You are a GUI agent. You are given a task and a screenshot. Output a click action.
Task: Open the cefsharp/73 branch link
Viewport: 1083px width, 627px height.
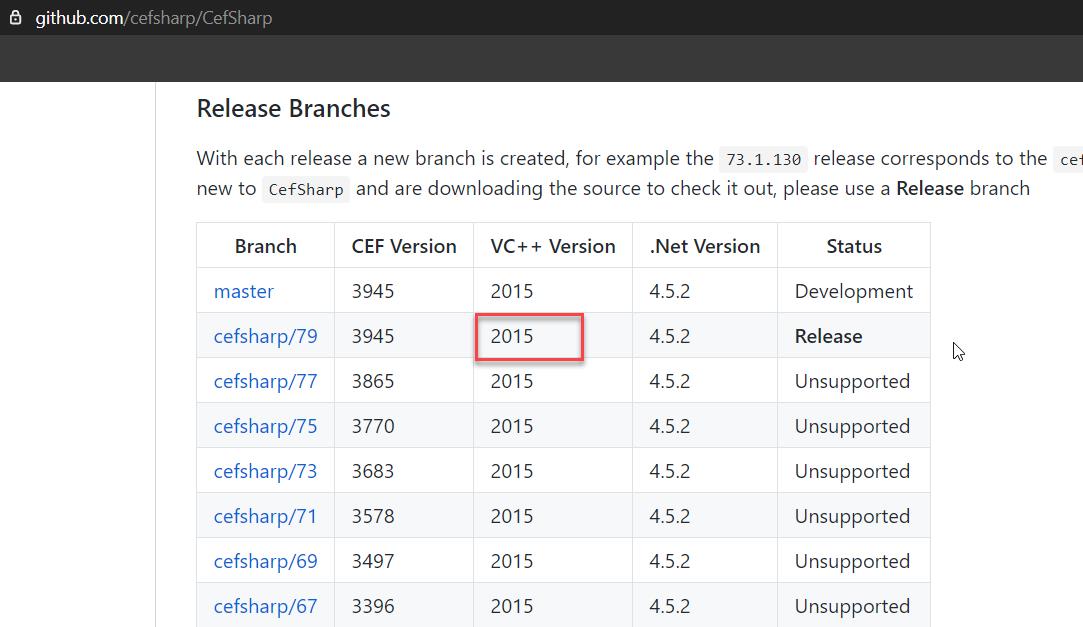(264, 471)
